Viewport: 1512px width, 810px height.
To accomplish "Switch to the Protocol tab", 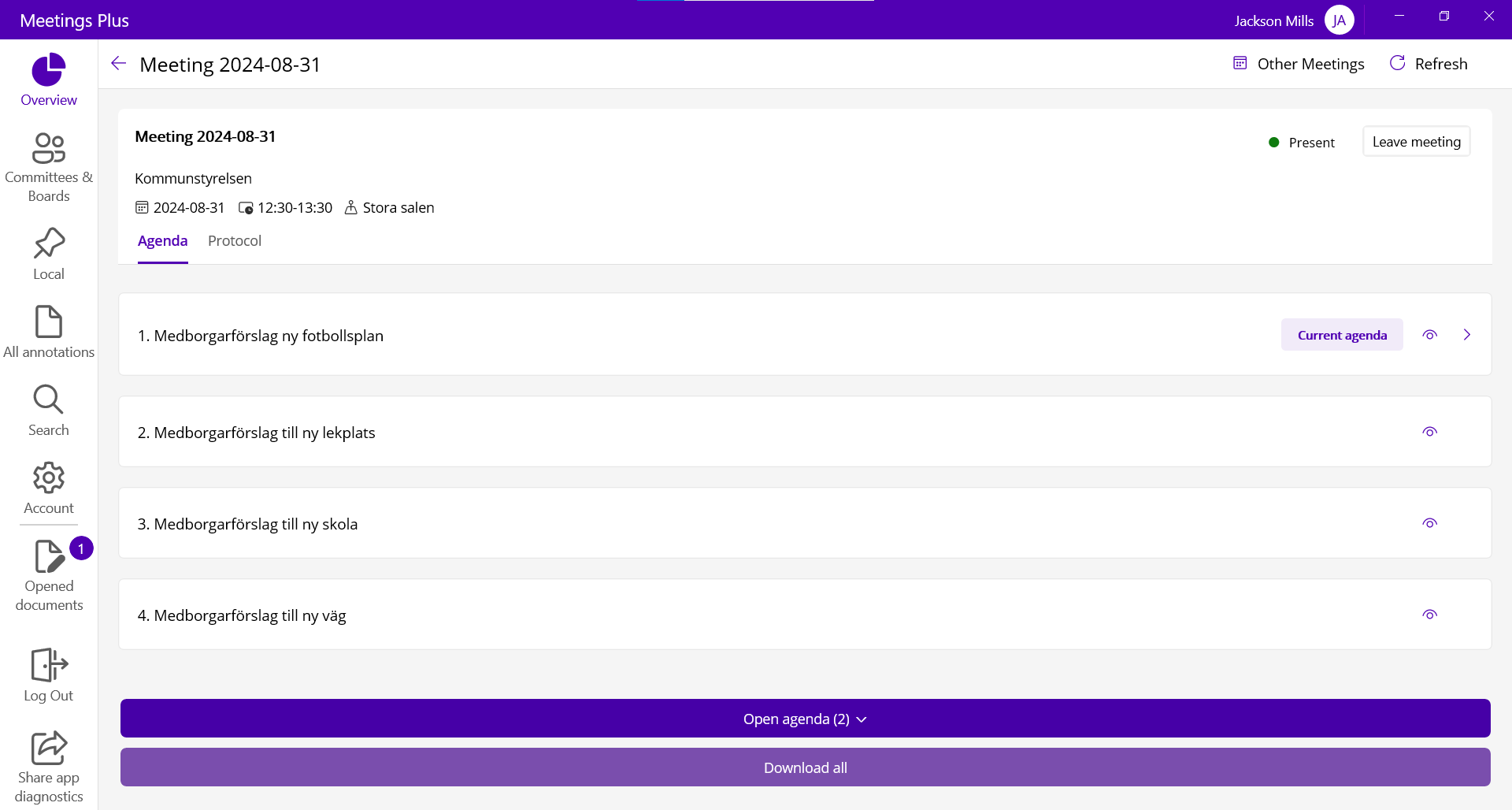I will [x=235, y=241].
